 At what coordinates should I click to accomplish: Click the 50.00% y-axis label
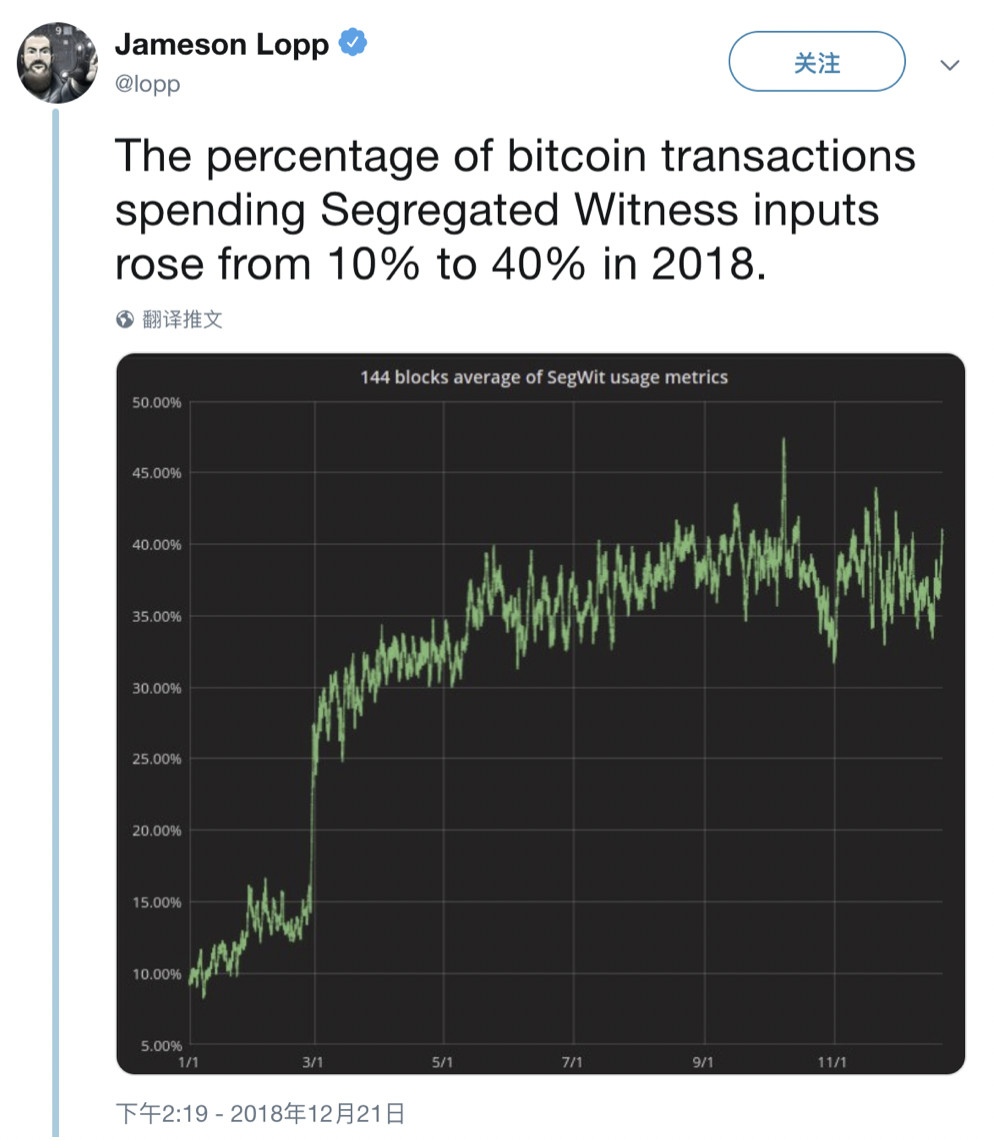tap(156, 402)
